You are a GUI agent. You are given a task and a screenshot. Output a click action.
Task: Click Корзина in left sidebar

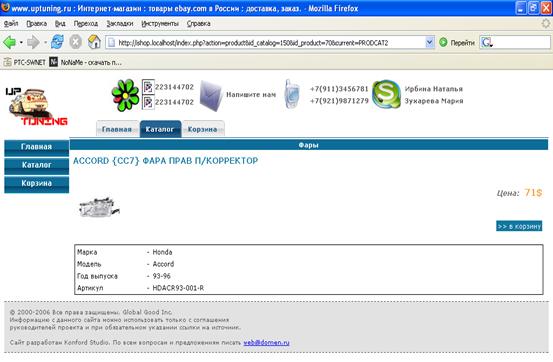[x=36, y=184]
